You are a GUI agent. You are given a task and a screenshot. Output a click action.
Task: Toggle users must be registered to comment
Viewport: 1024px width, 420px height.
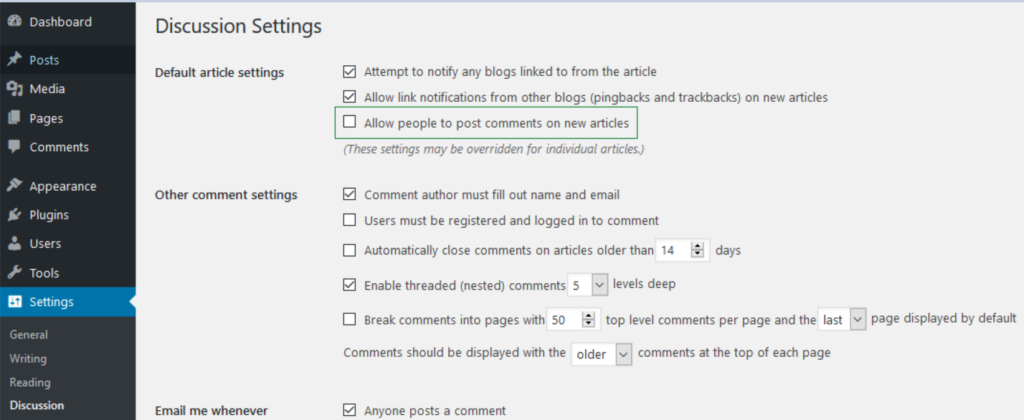(349, 220)
